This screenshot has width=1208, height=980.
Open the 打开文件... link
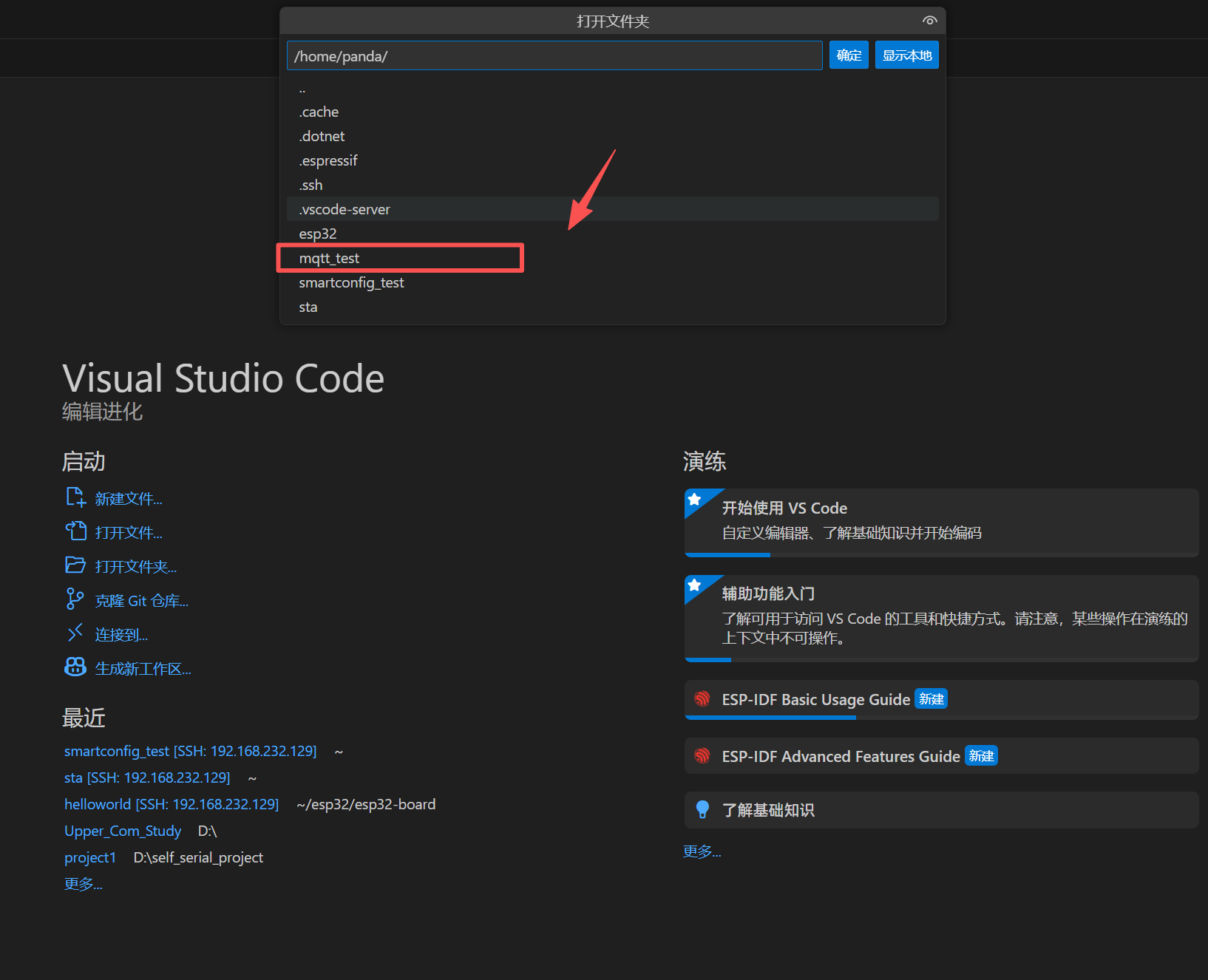coord(129,533)
